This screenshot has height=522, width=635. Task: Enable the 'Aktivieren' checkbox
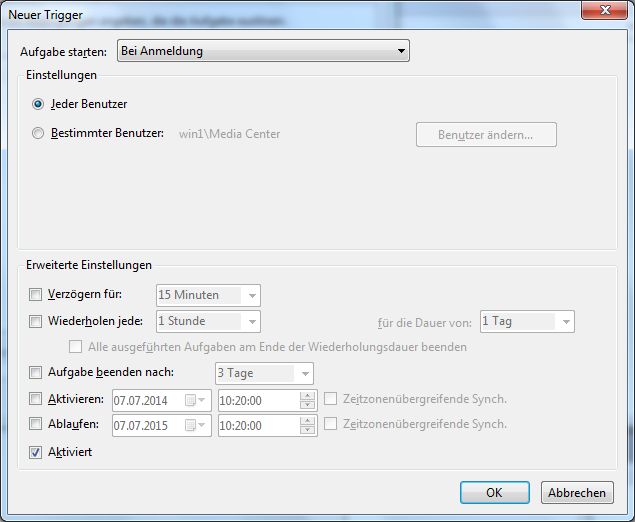35,399
